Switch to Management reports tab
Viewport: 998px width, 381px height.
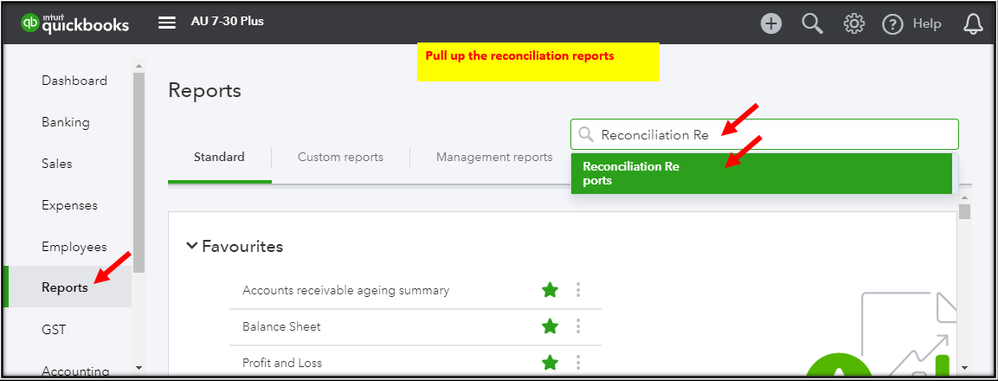tap(494, 156)
